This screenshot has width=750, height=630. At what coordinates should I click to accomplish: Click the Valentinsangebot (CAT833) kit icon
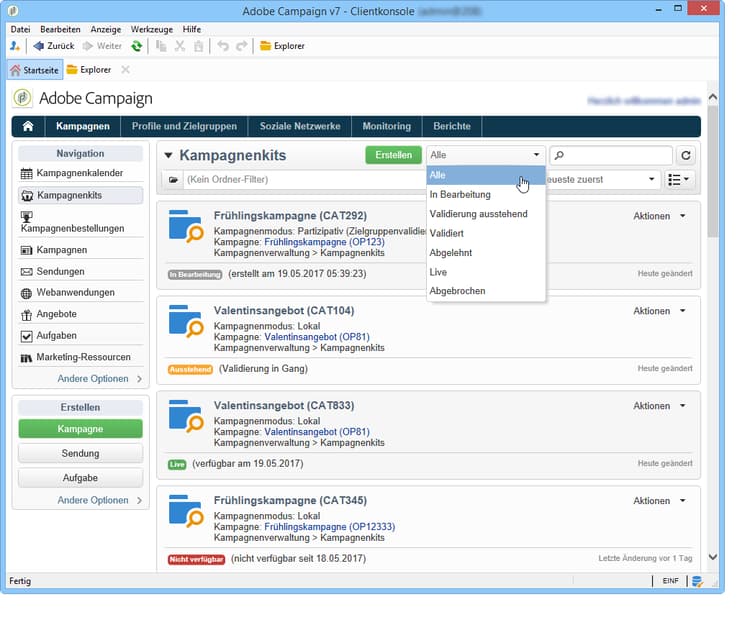coord(186,416)
